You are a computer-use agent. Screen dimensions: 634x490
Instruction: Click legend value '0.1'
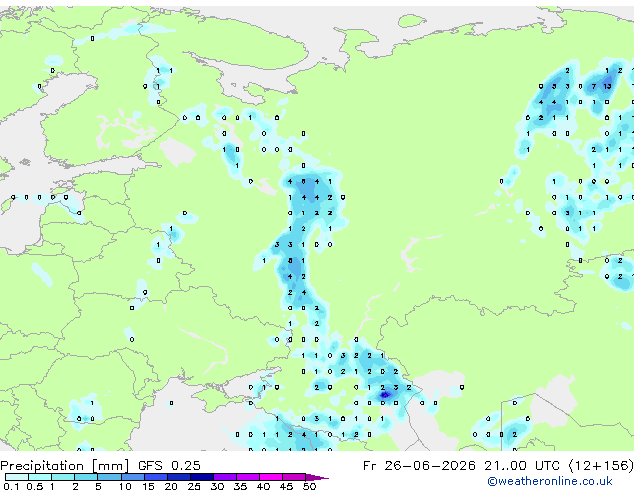pos(11,486)
